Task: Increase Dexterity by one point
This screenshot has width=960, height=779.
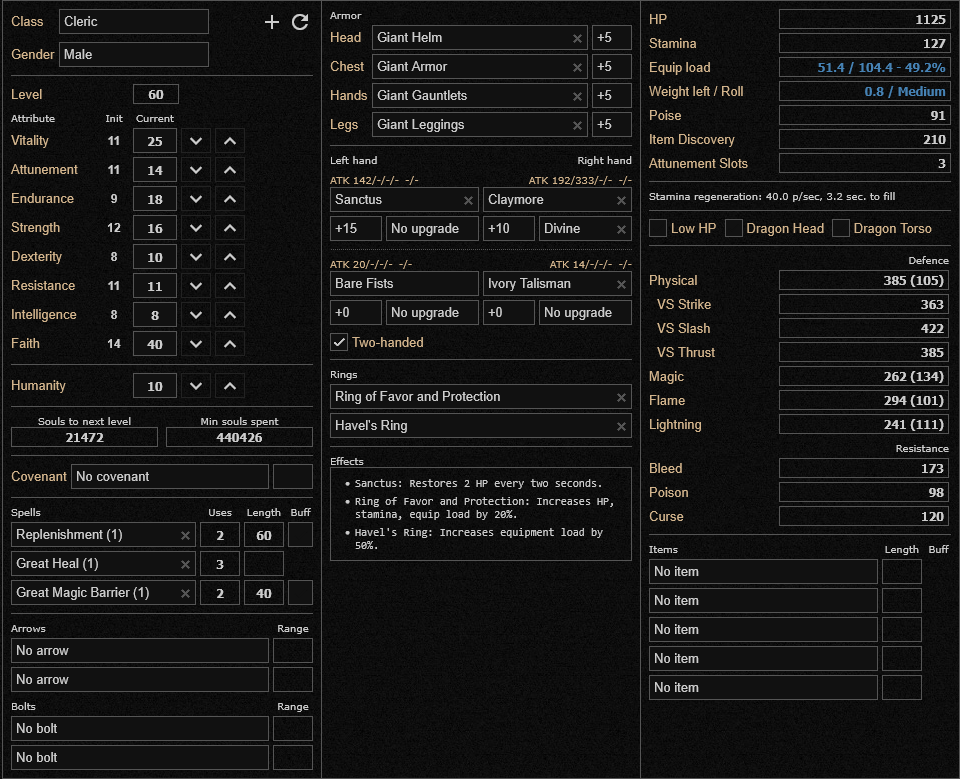Action: coord(230,257)
